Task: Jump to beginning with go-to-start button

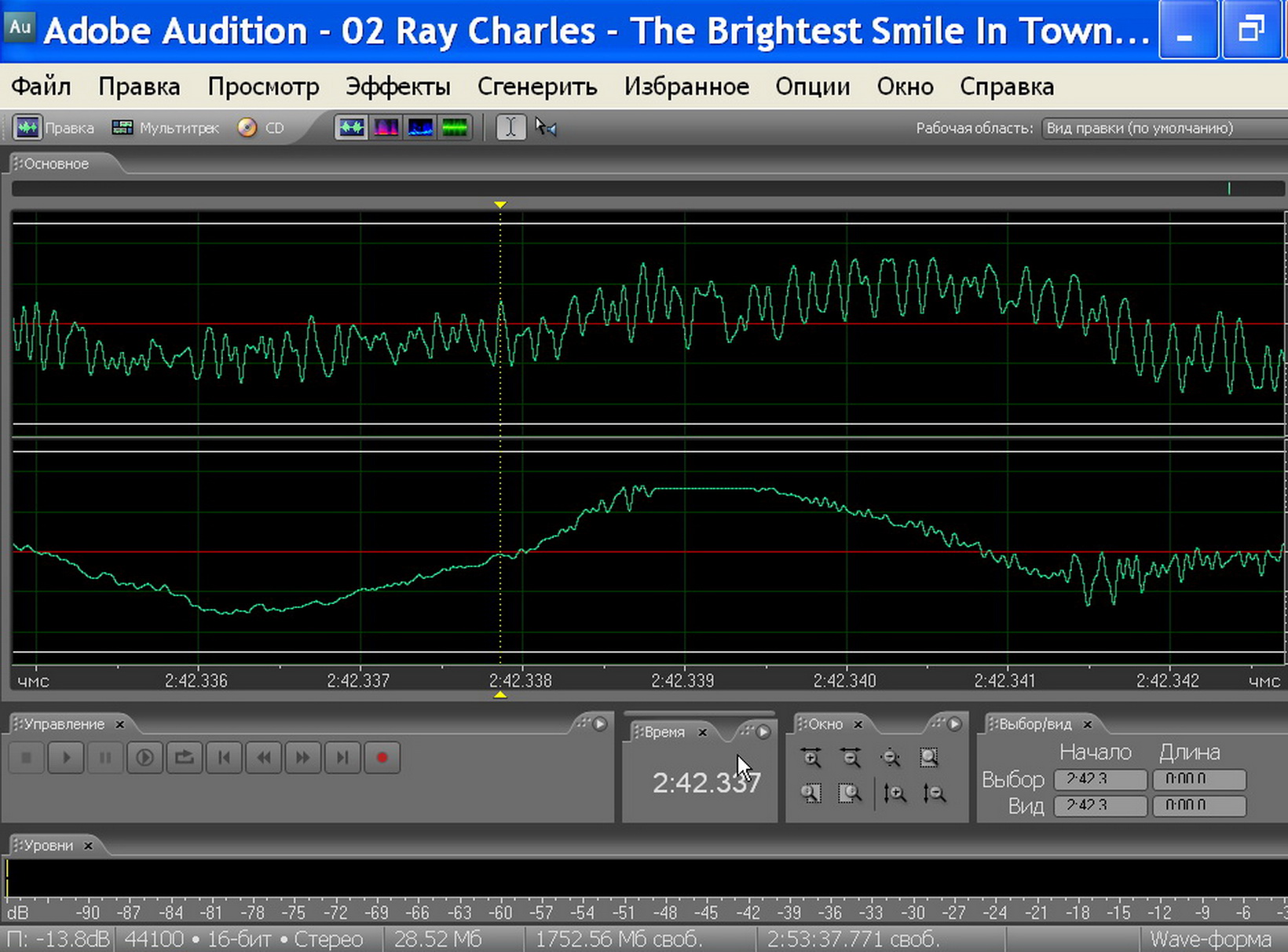Action: [224, 758]
